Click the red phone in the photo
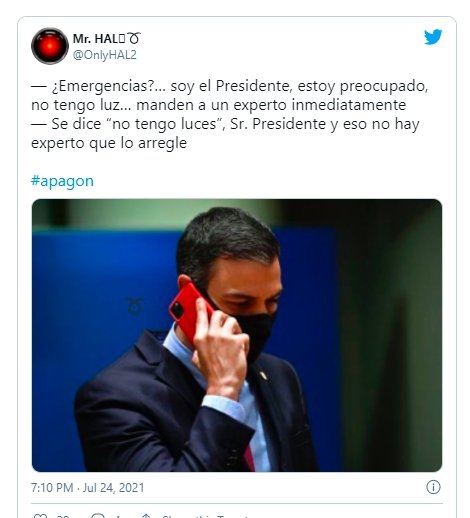Viewport: 470px width, 518px height. point(189,312)
